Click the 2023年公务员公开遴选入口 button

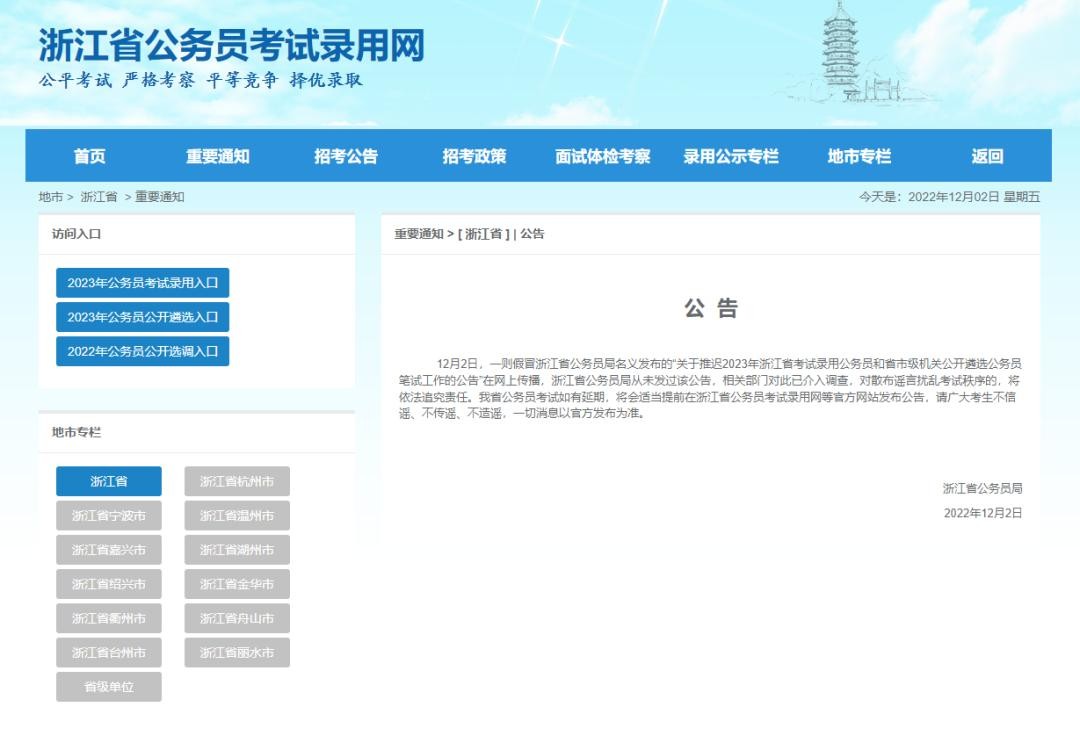tap(142, 317)
